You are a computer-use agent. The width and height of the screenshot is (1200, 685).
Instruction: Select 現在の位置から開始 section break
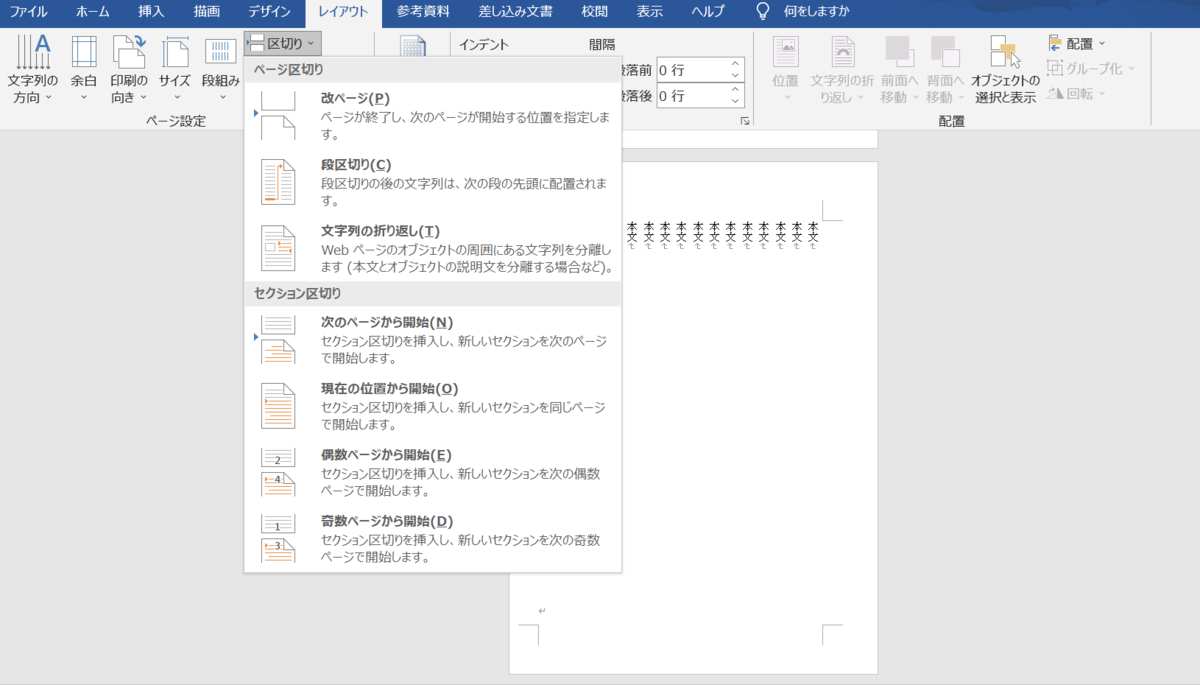tap(432, 406)
